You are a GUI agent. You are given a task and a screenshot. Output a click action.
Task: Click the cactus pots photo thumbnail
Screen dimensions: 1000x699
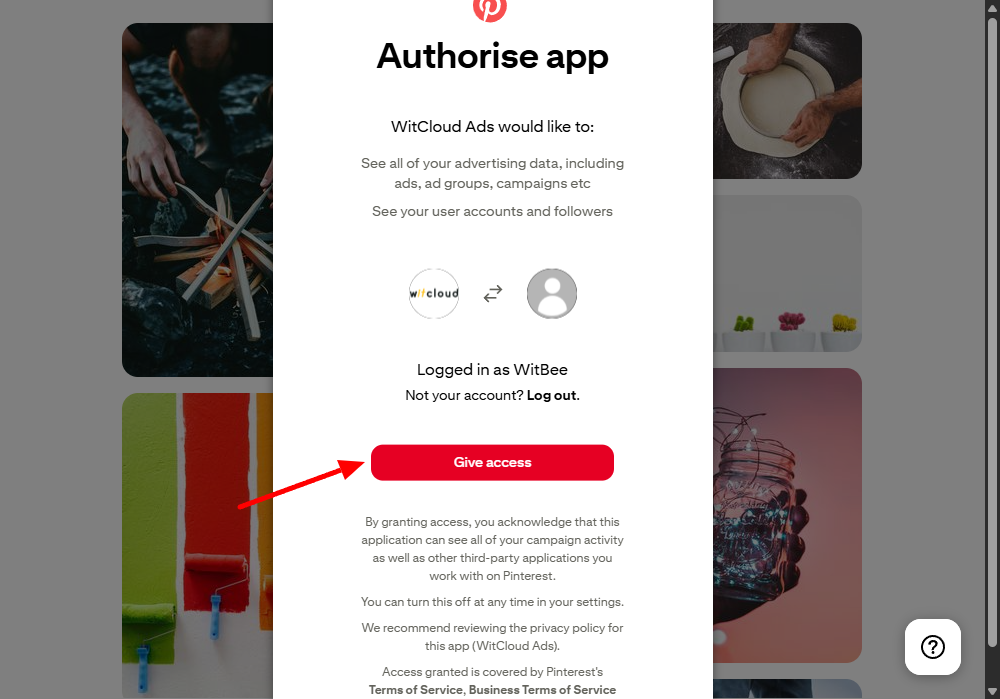click(788, 274)
